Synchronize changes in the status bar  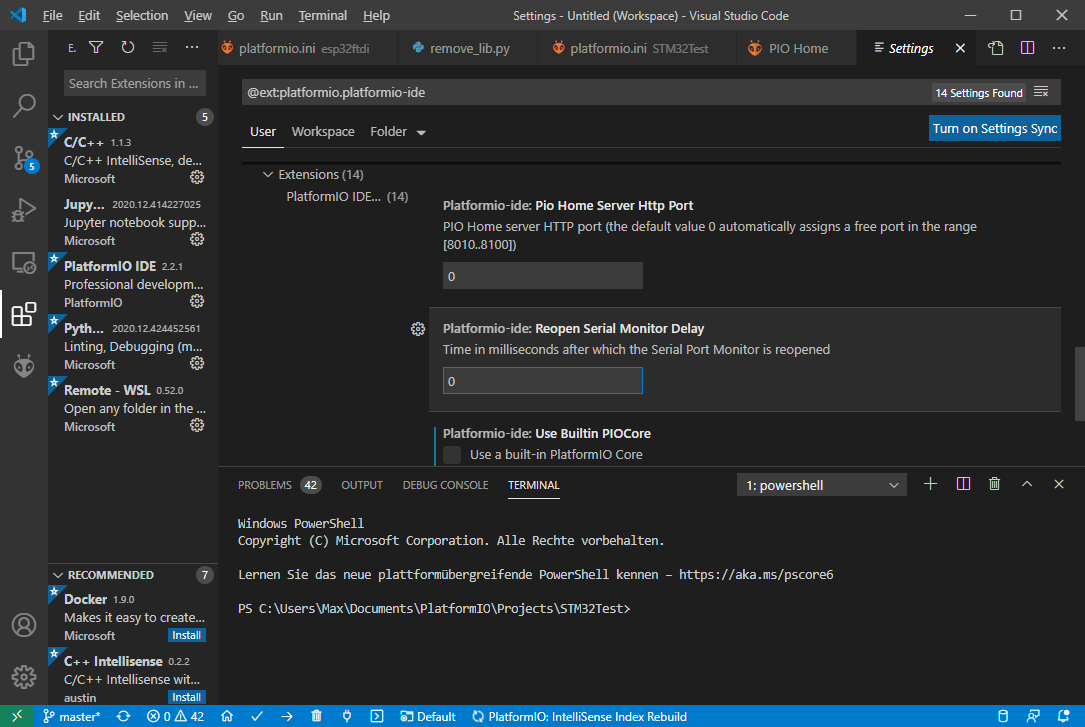coord(123,716)
